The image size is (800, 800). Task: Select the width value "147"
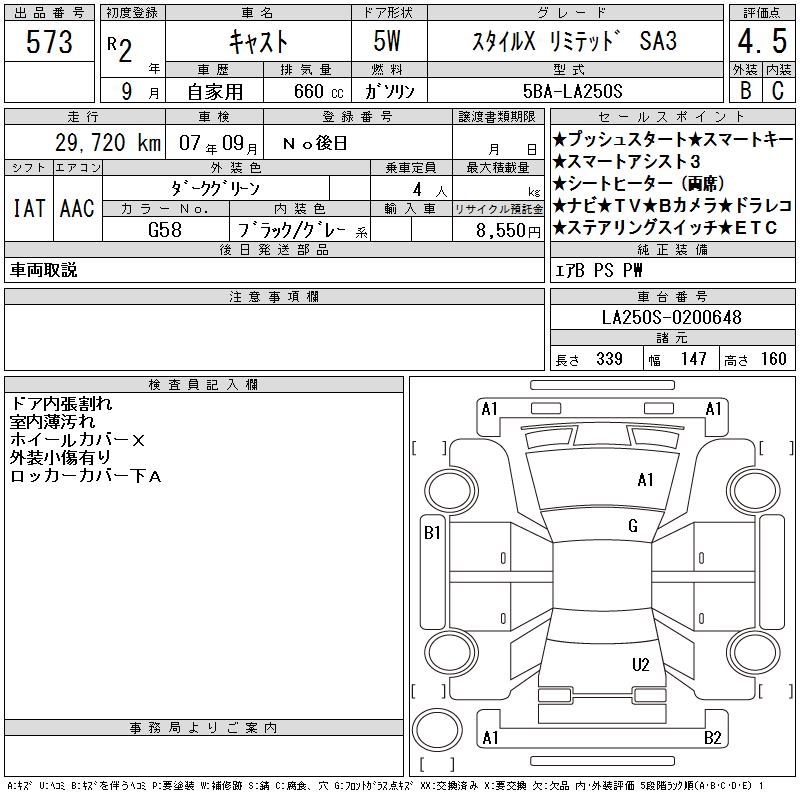click(693, 359)
